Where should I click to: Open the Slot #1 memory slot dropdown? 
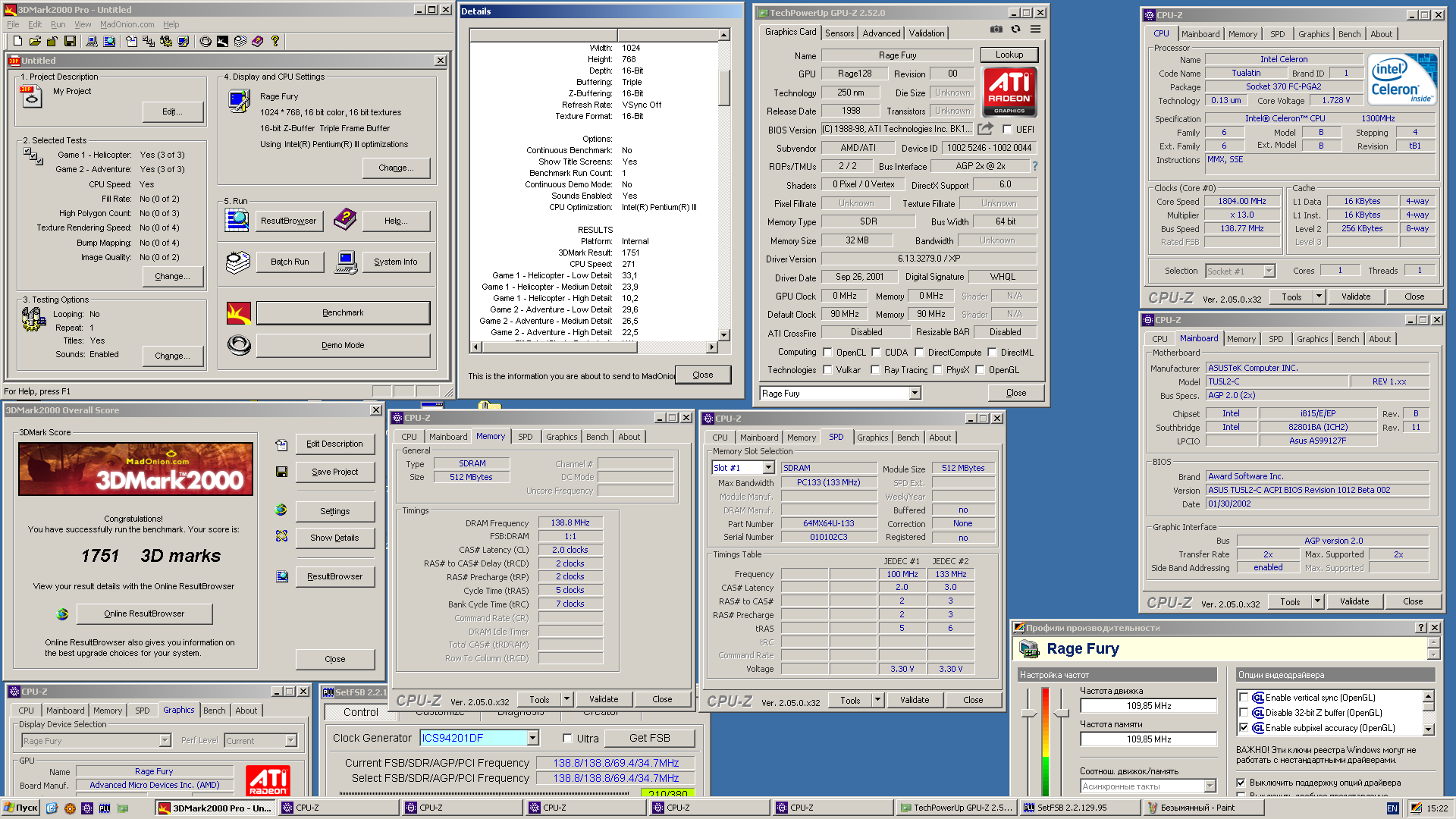768,468
